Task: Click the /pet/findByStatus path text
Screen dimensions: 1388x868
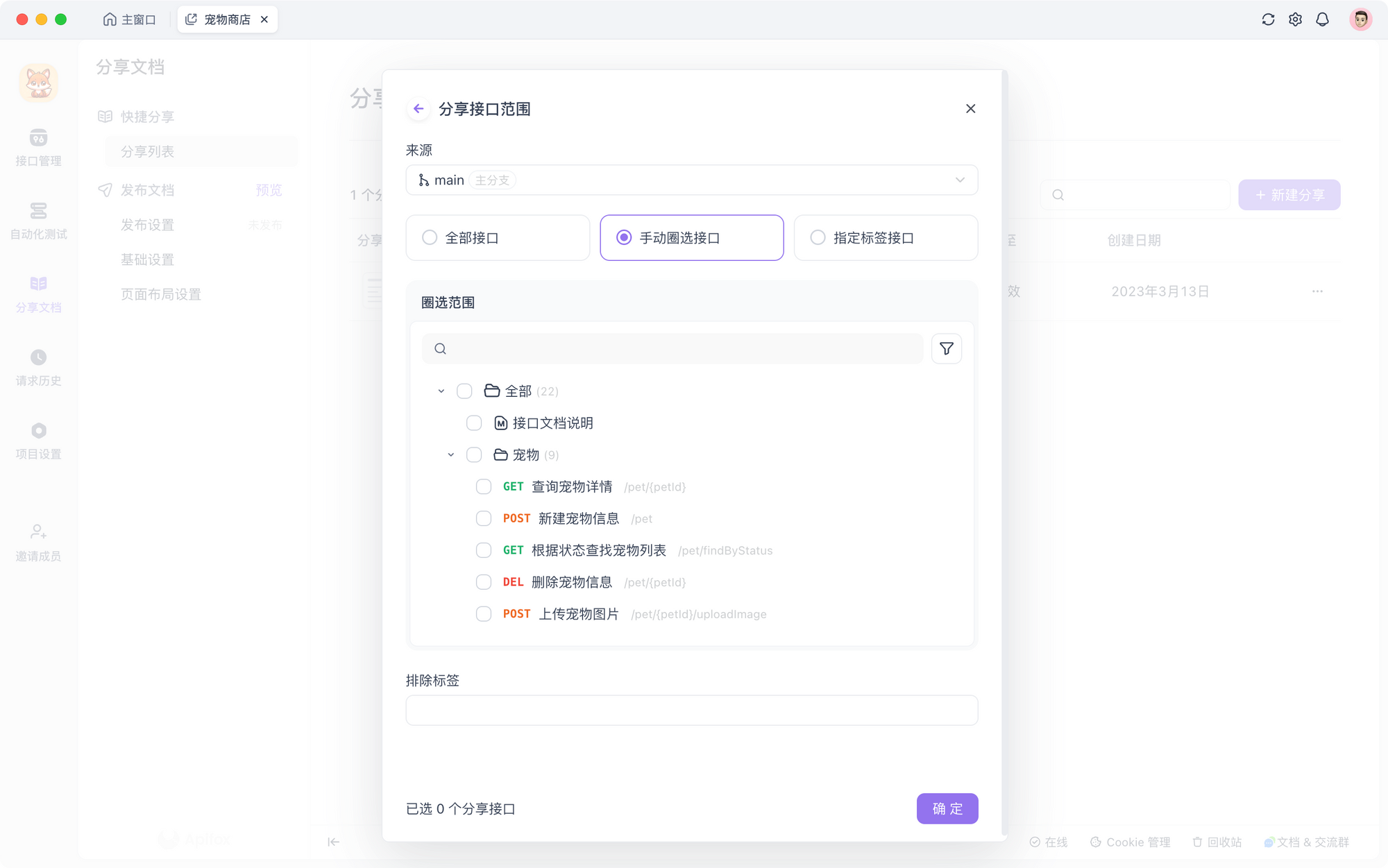Action: click(725, 550)
